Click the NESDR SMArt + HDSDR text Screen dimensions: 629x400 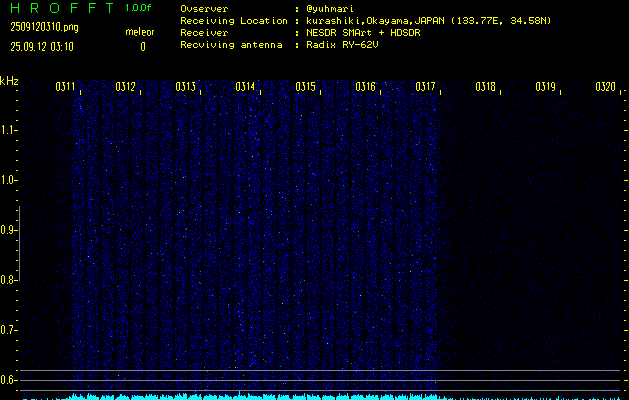[x=363, y=33]
